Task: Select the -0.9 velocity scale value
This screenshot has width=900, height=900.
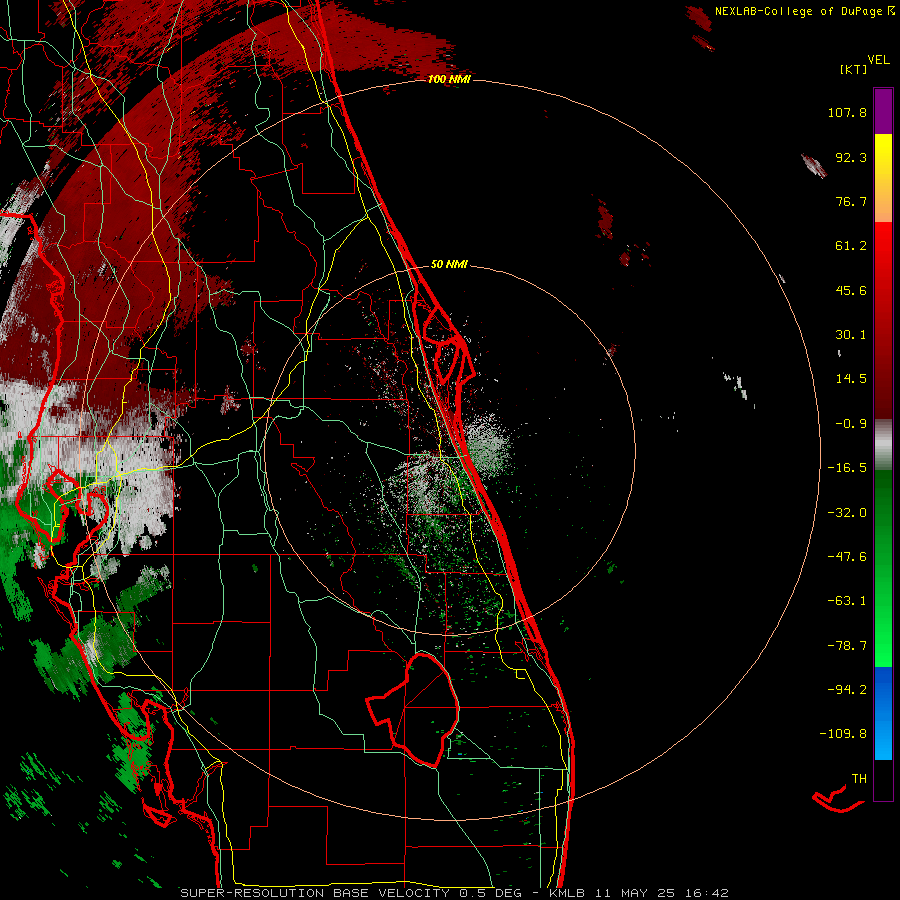Action: pyautogui.click(x=851, y=424)
